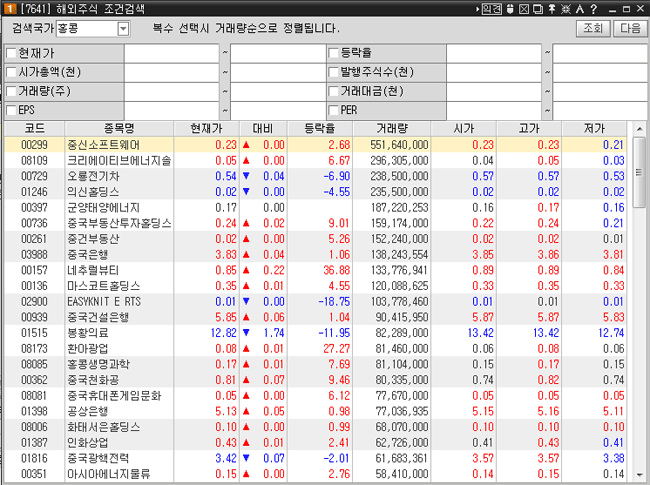Sort by the 대비 column header

263,129
